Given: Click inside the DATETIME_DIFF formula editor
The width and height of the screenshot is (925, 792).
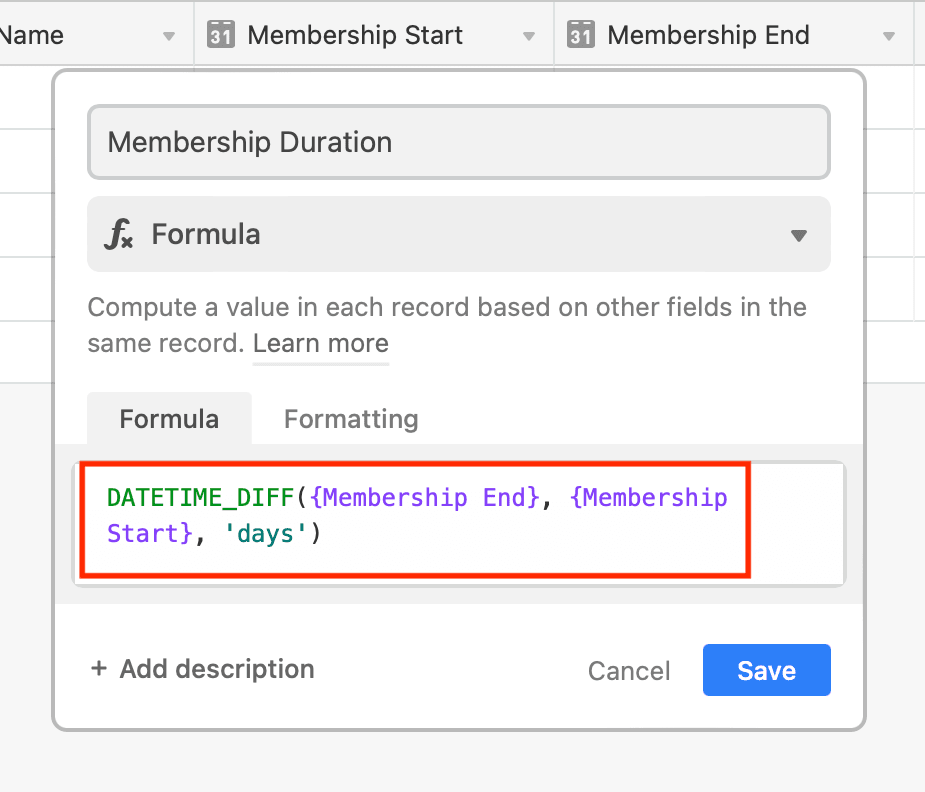Looking at the screenshot, I should (x=459, y=524).
